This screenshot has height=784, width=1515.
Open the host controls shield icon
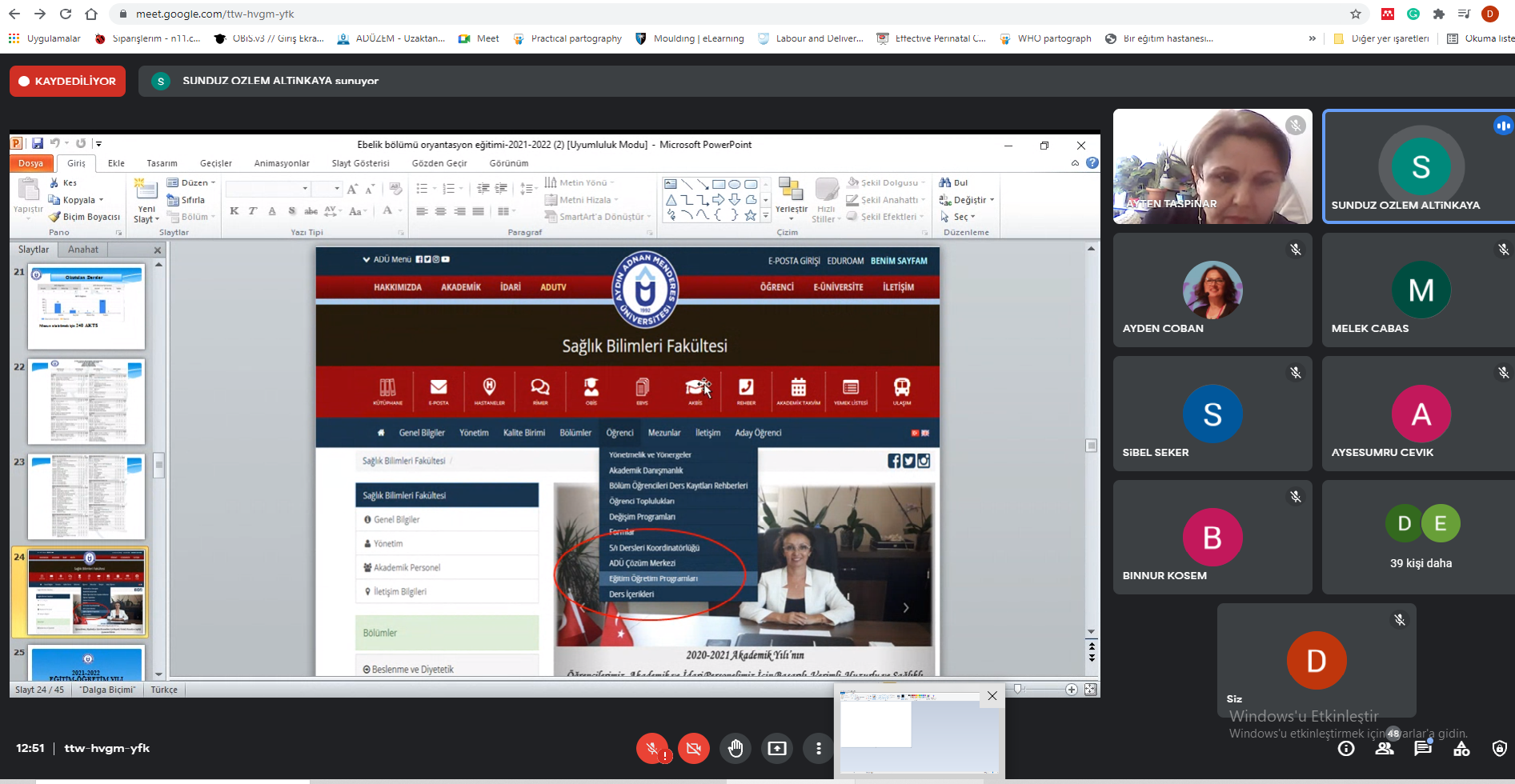(x=1499, y=749)
